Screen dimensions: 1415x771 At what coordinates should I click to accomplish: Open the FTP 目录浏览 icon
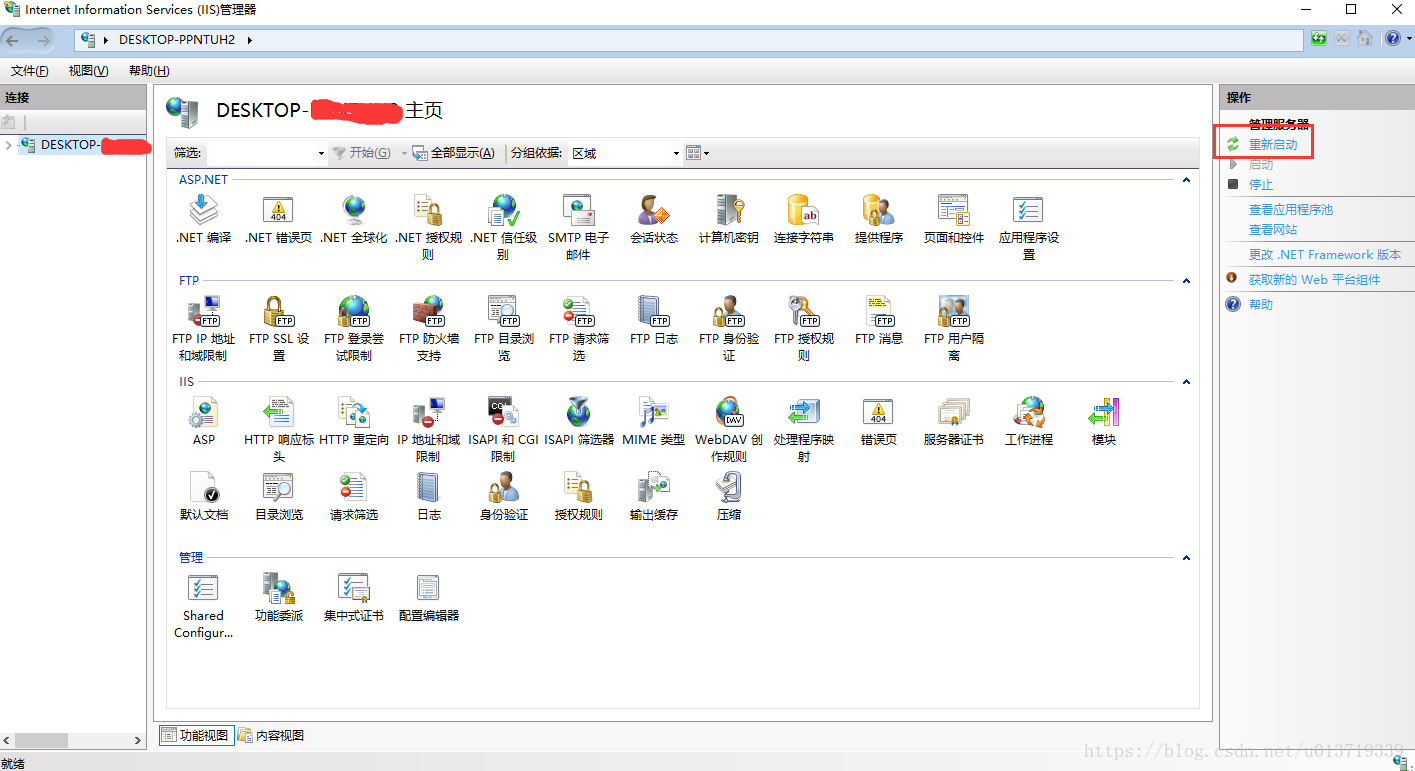(x=503, y=312)
